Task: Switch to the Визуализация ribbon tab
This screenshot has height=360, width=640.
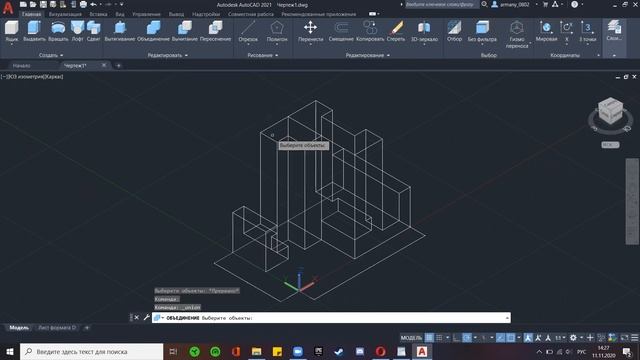Action: point(65,14)
